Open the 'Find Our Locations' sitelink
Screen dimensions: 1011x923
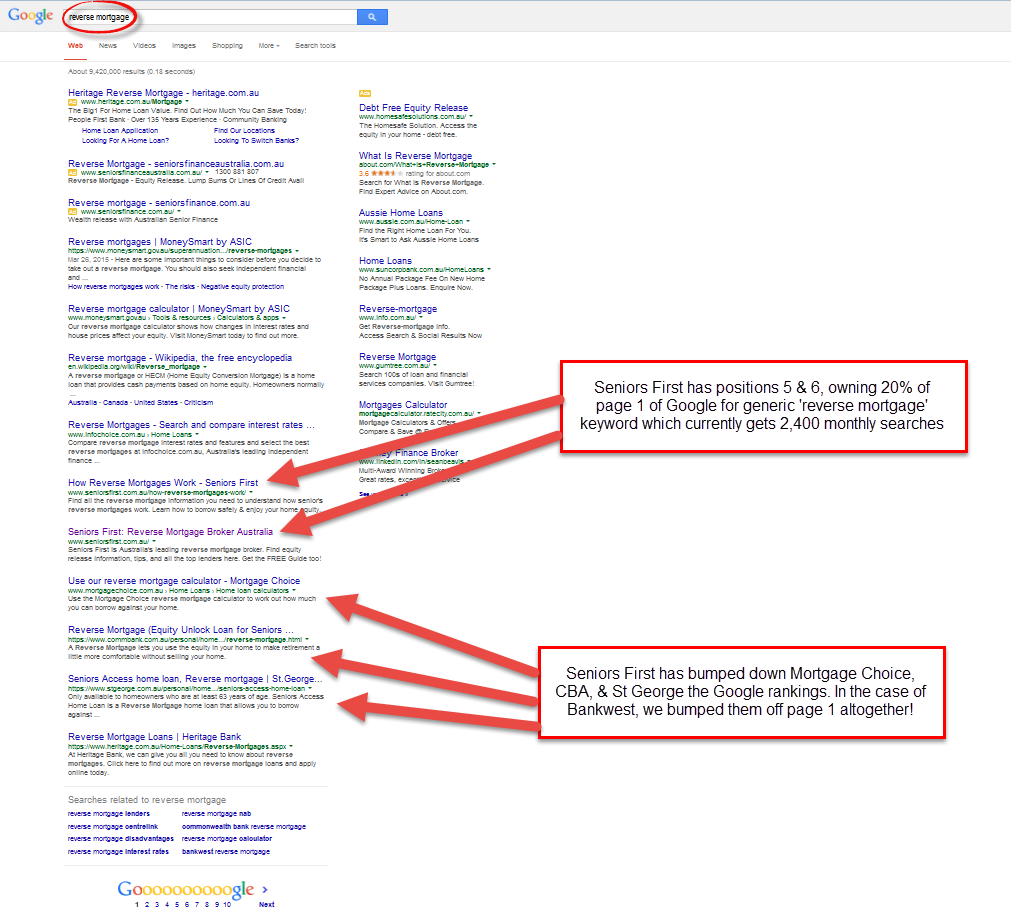tap(244, 131)
